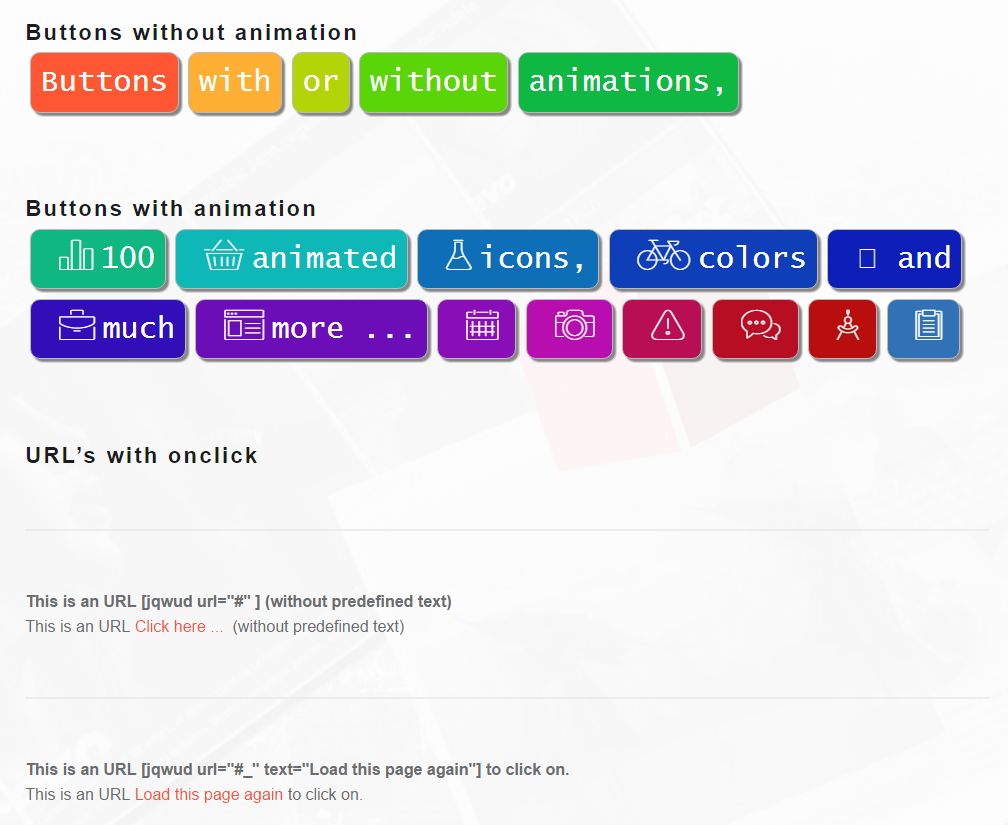
Task: Click the browser window "more ..." button
Action: click(x=311, y=329)
